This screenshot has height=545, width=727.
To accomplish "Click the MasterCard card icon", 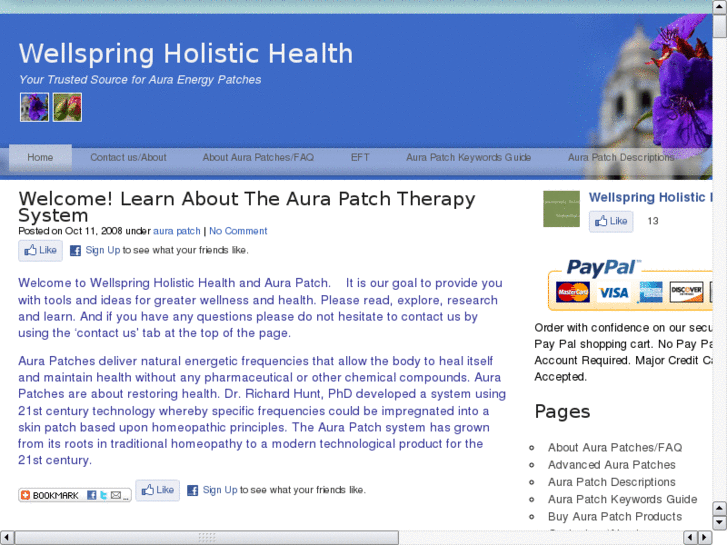I will (573, 292).
